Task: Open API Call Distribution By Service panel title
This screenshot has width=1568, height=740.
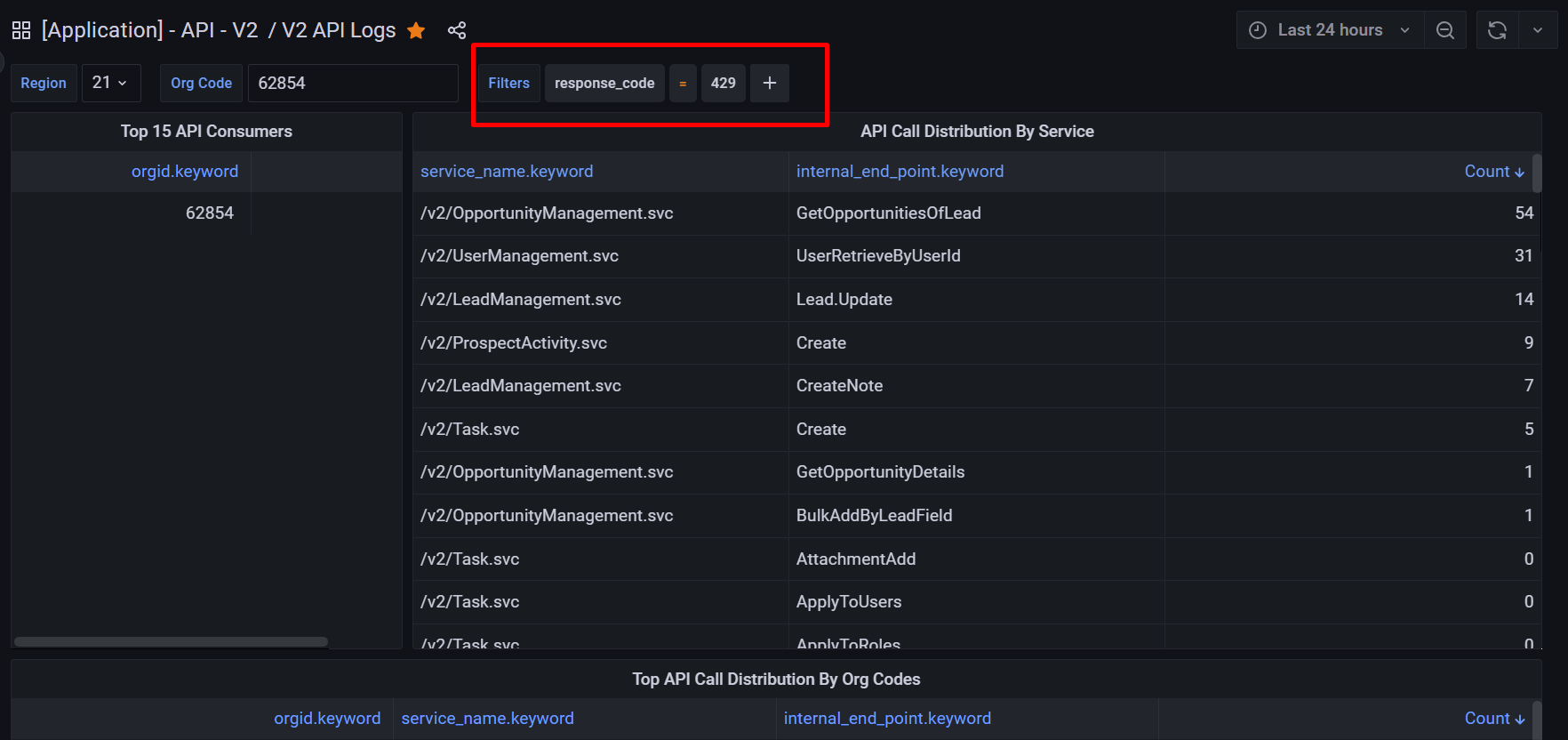Action: tap(977, 132)
